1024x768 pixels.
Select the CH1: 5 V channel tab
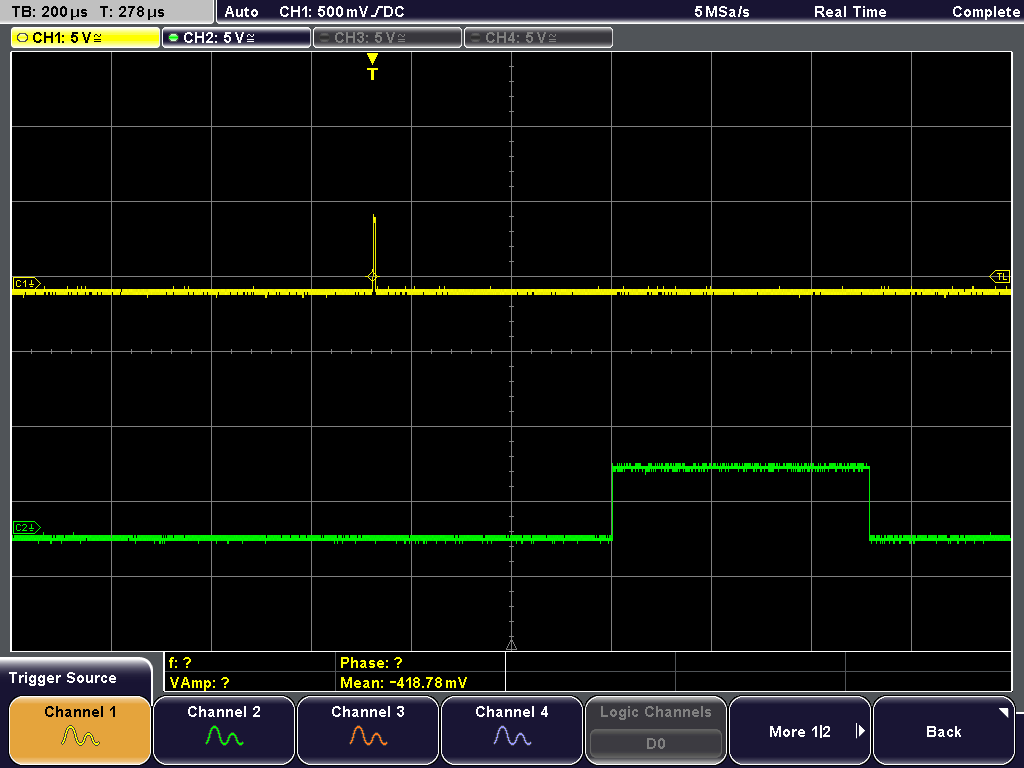click(85, 38)
